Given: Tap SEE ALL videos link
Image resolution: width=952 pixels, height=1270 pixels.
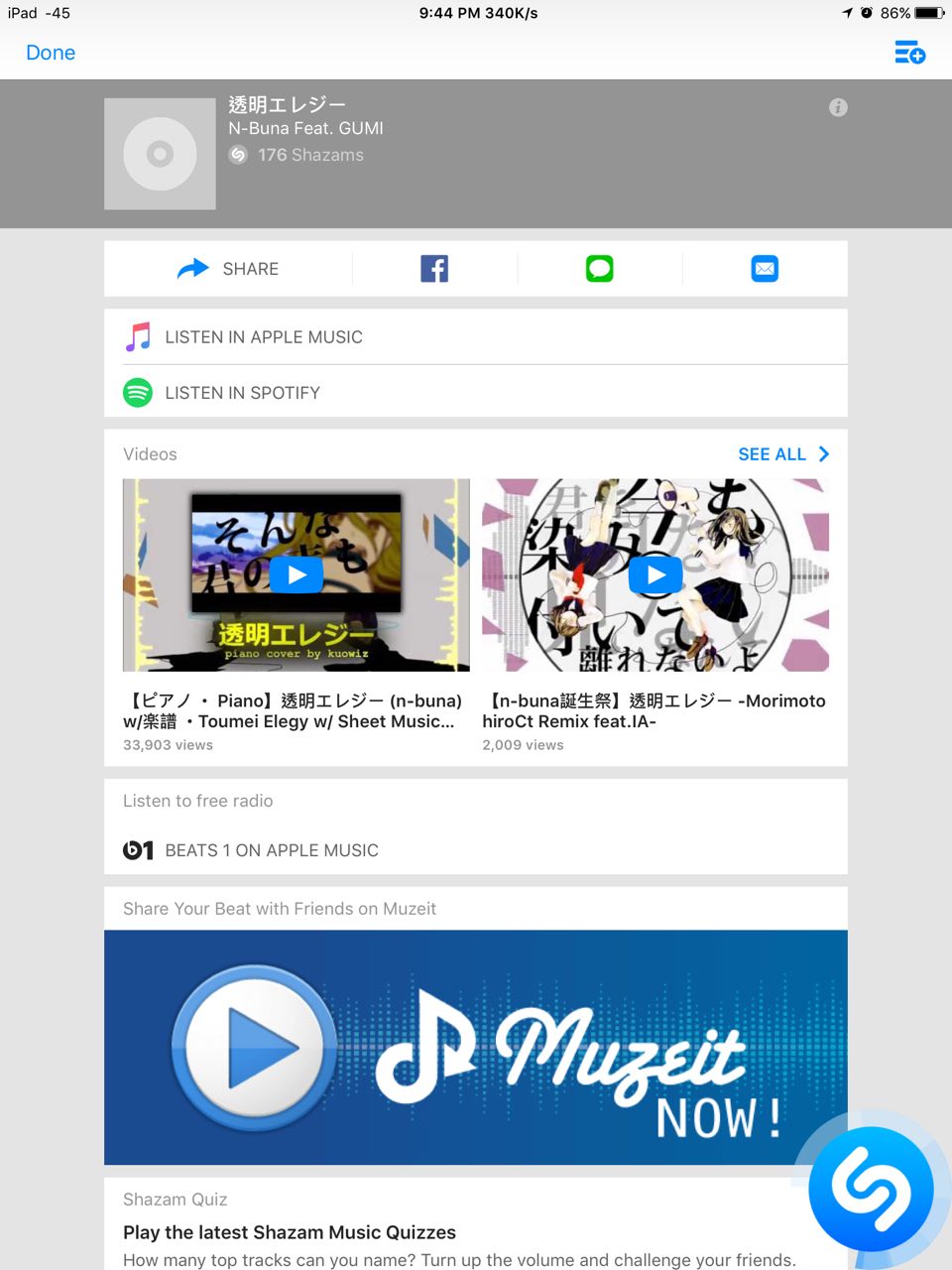Looking at the screenshot, I should coord(772,454).
